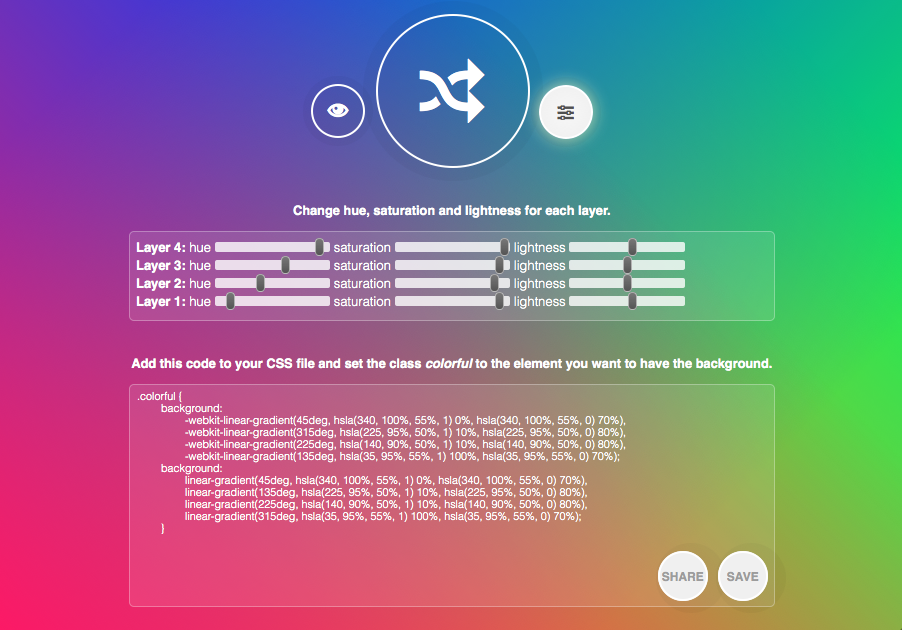The width and height of the screenshot is (902, 630).
Task: Adjust Layer 3 lightness slider
Action: (x=627, y=265)
